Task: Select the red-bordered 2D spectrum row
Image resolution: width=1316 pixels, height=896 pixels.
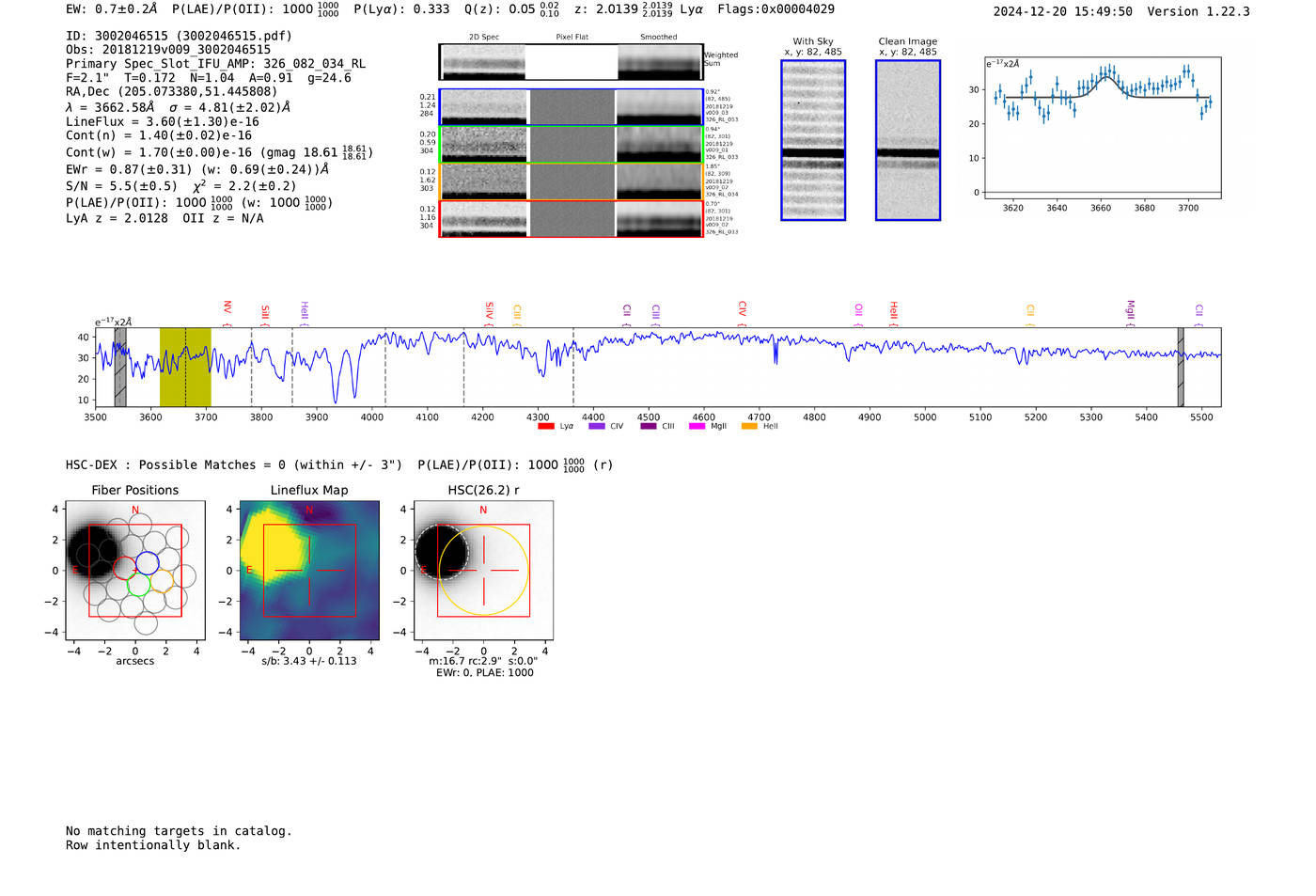Action: [571, 219]
